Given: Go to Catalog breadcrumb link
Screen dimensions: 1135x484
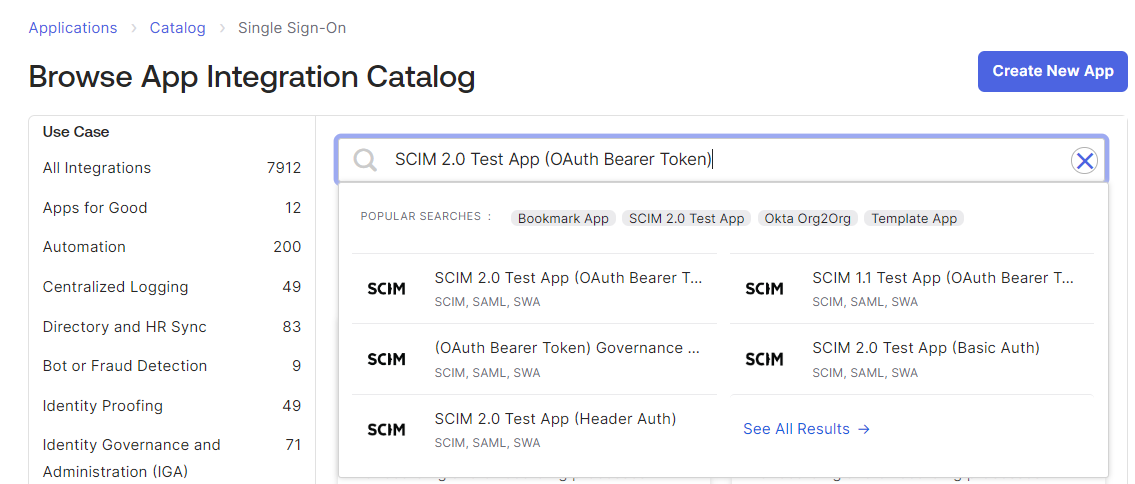Looking at the screenshot, I should point(177,28).
